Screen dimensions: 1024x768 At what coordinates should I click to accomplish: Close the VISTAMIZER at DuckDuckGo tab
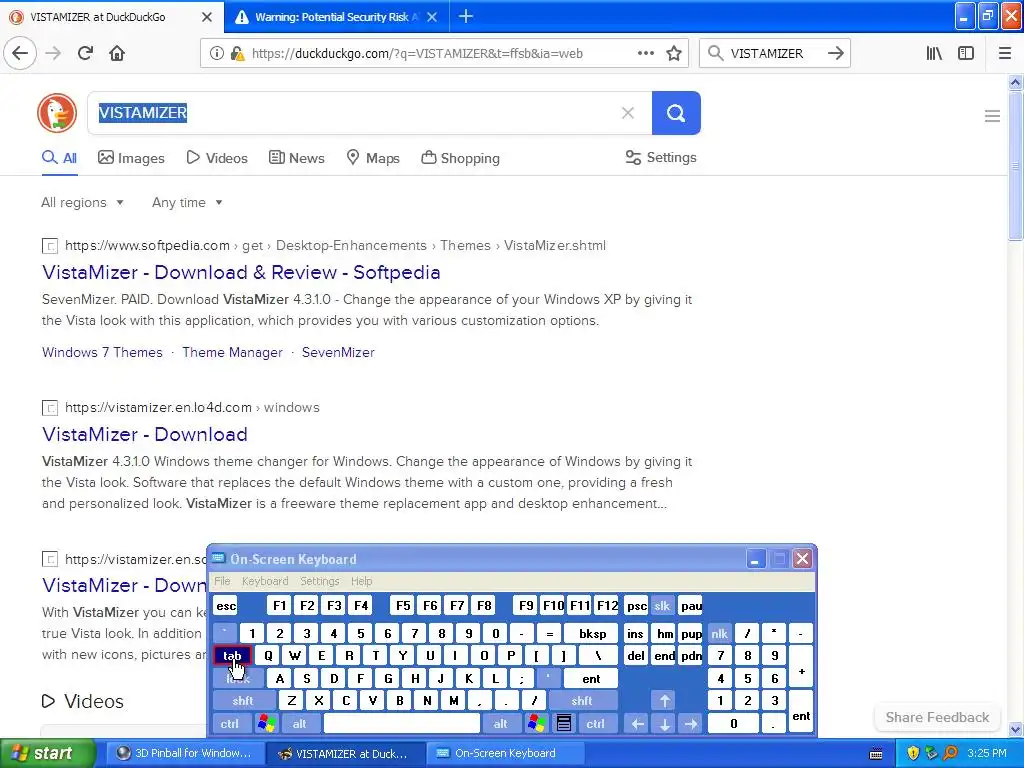[x=206, y=17]
